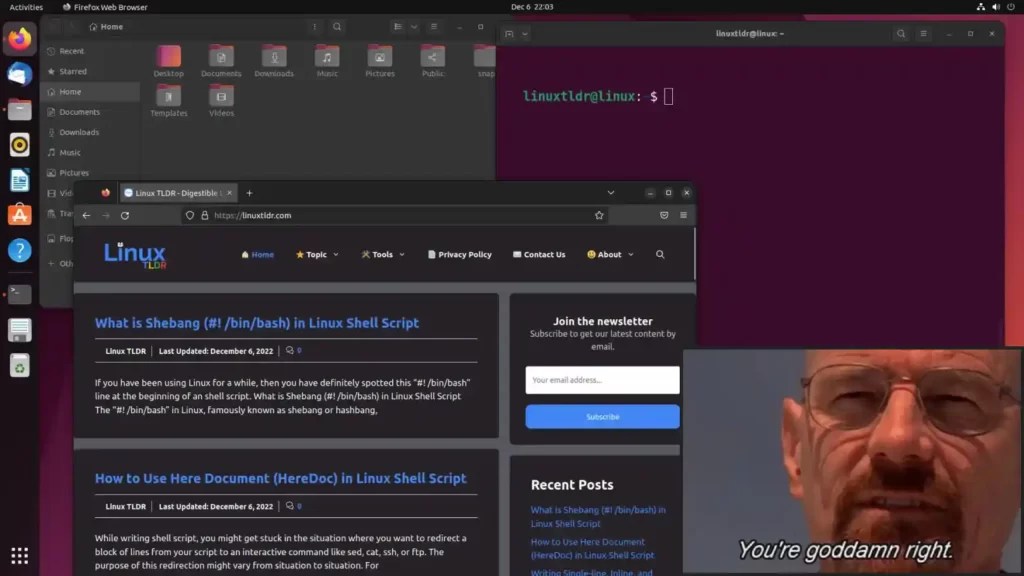Click the Firefox URL address bar

[396, 216]
